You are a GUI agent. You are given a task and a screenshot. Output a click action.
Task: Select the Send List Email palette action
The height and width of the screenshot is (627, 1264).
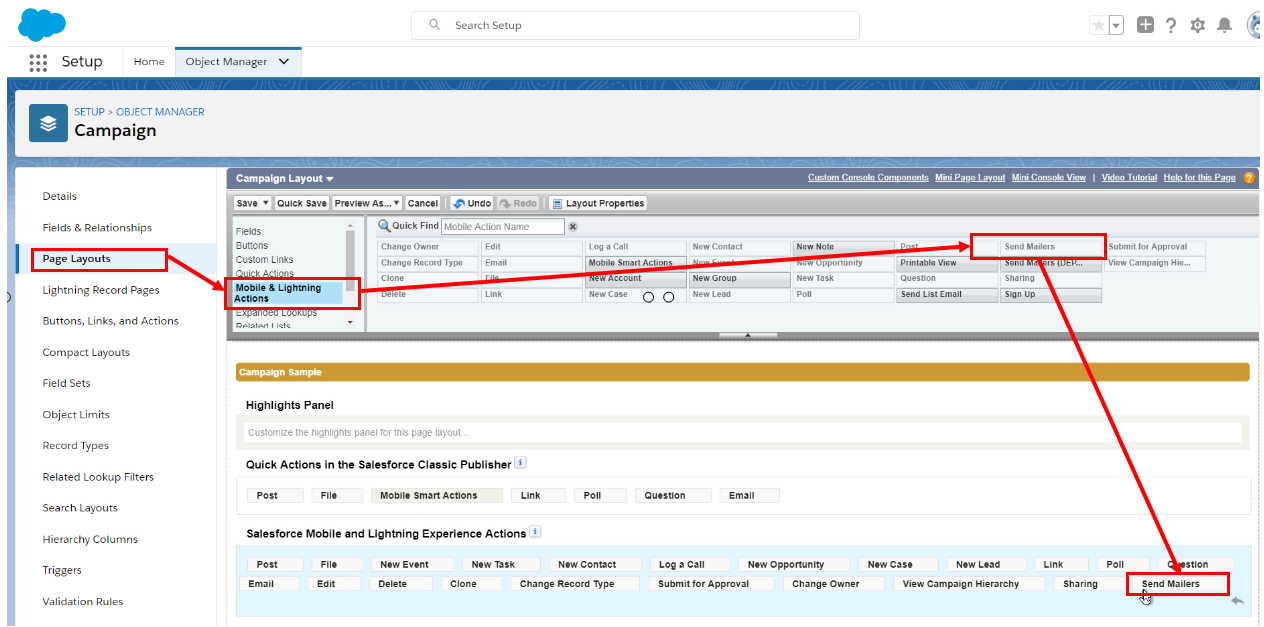pos(948,295)
